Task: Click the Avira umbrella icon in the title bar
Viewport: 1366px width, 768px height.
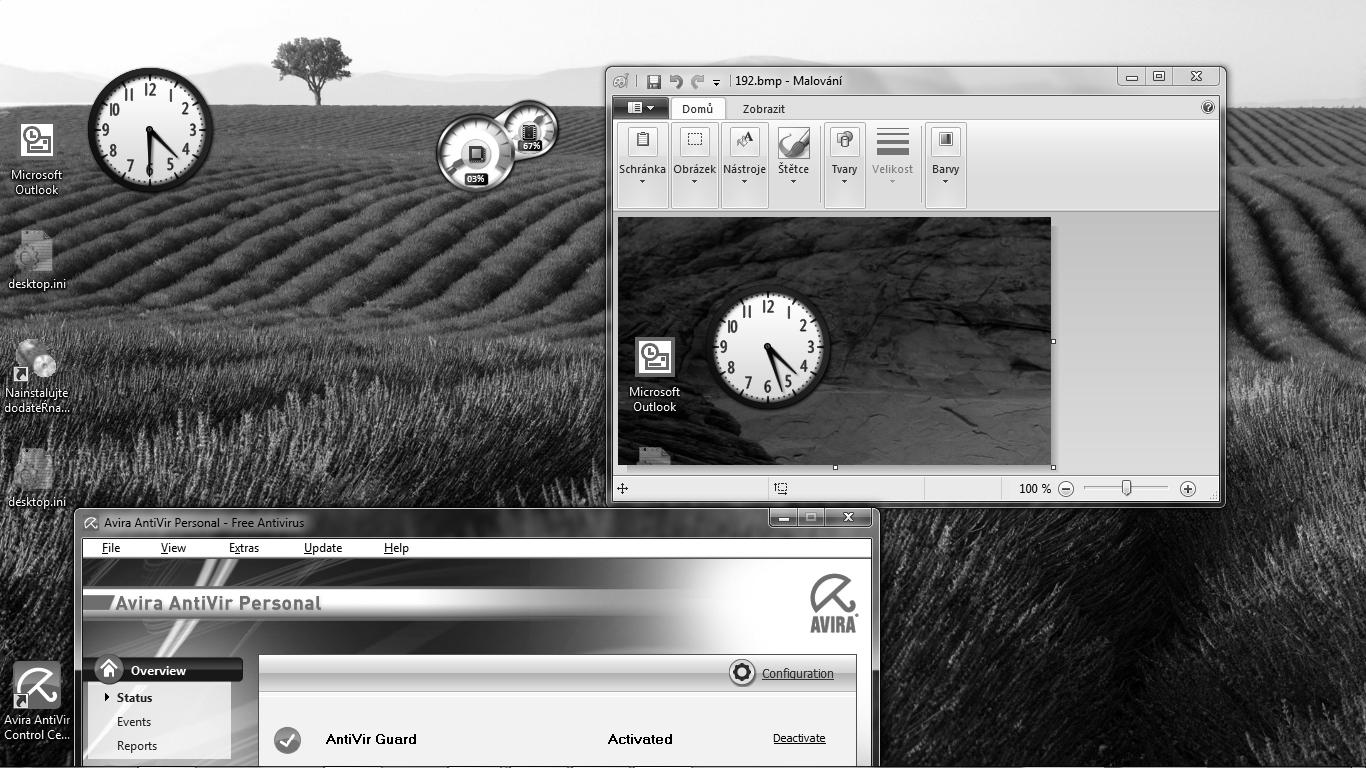Action: click(x=91, y=523)
